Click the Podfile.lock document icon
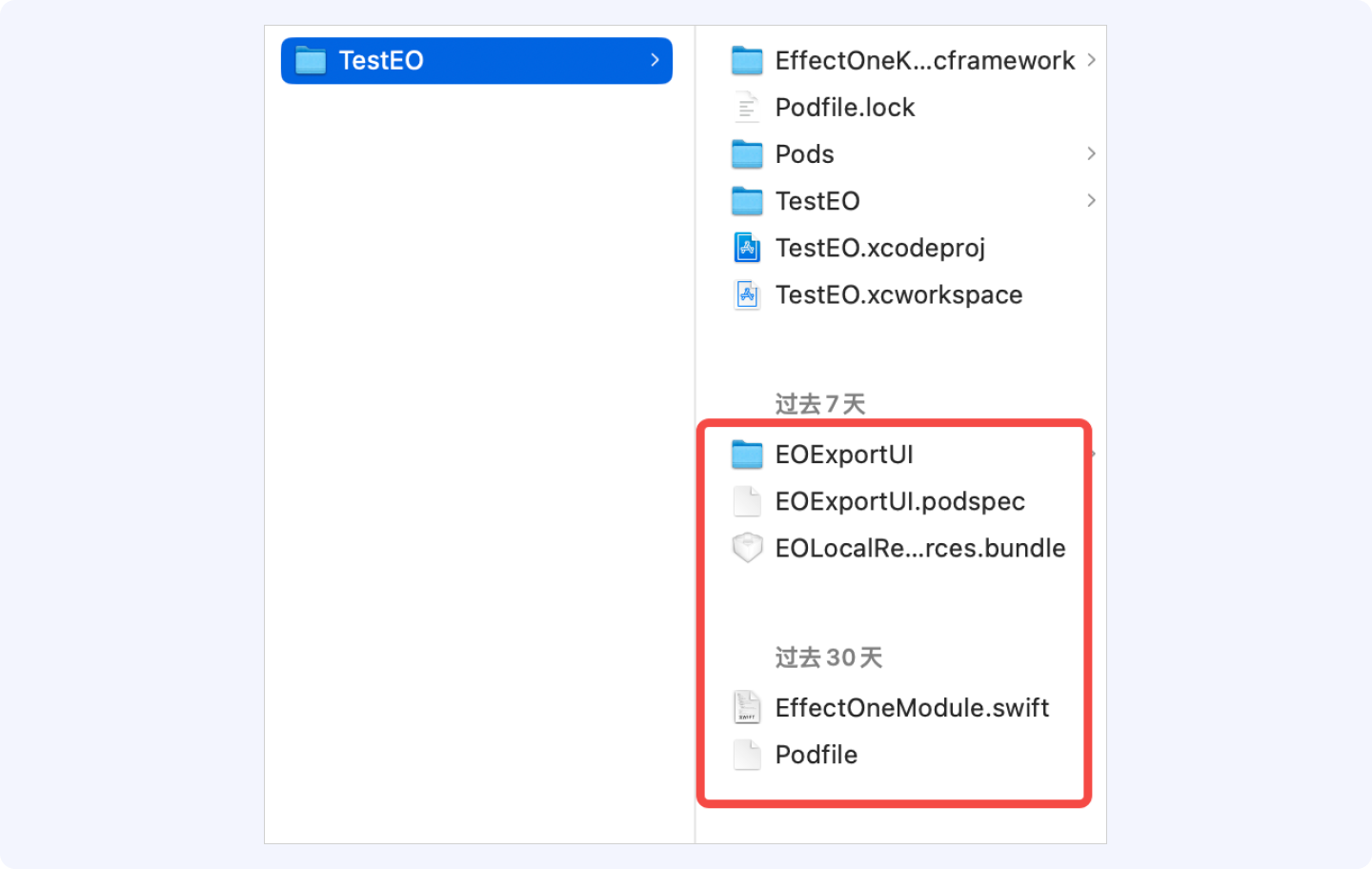The height and width of the screenshot is (869, 1372). [x=747, y=107]
